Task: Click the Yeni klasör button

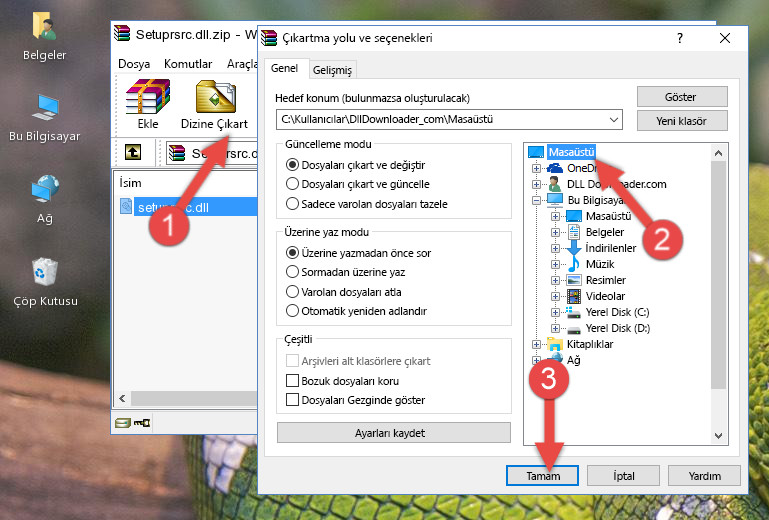Action: point(682,121)
